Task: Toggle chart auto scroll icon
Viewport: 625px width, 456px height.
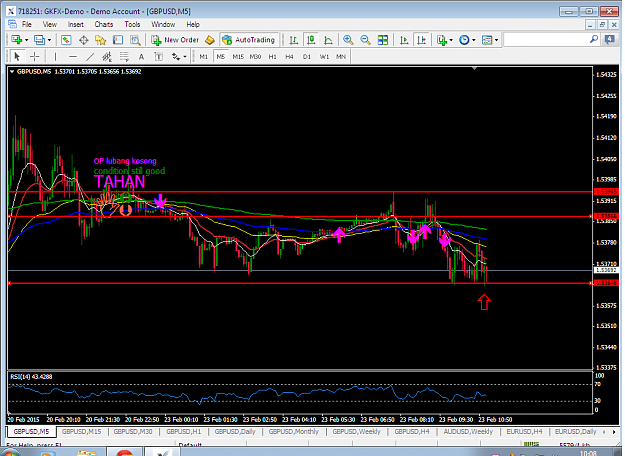Action: [x=404, y=40]
